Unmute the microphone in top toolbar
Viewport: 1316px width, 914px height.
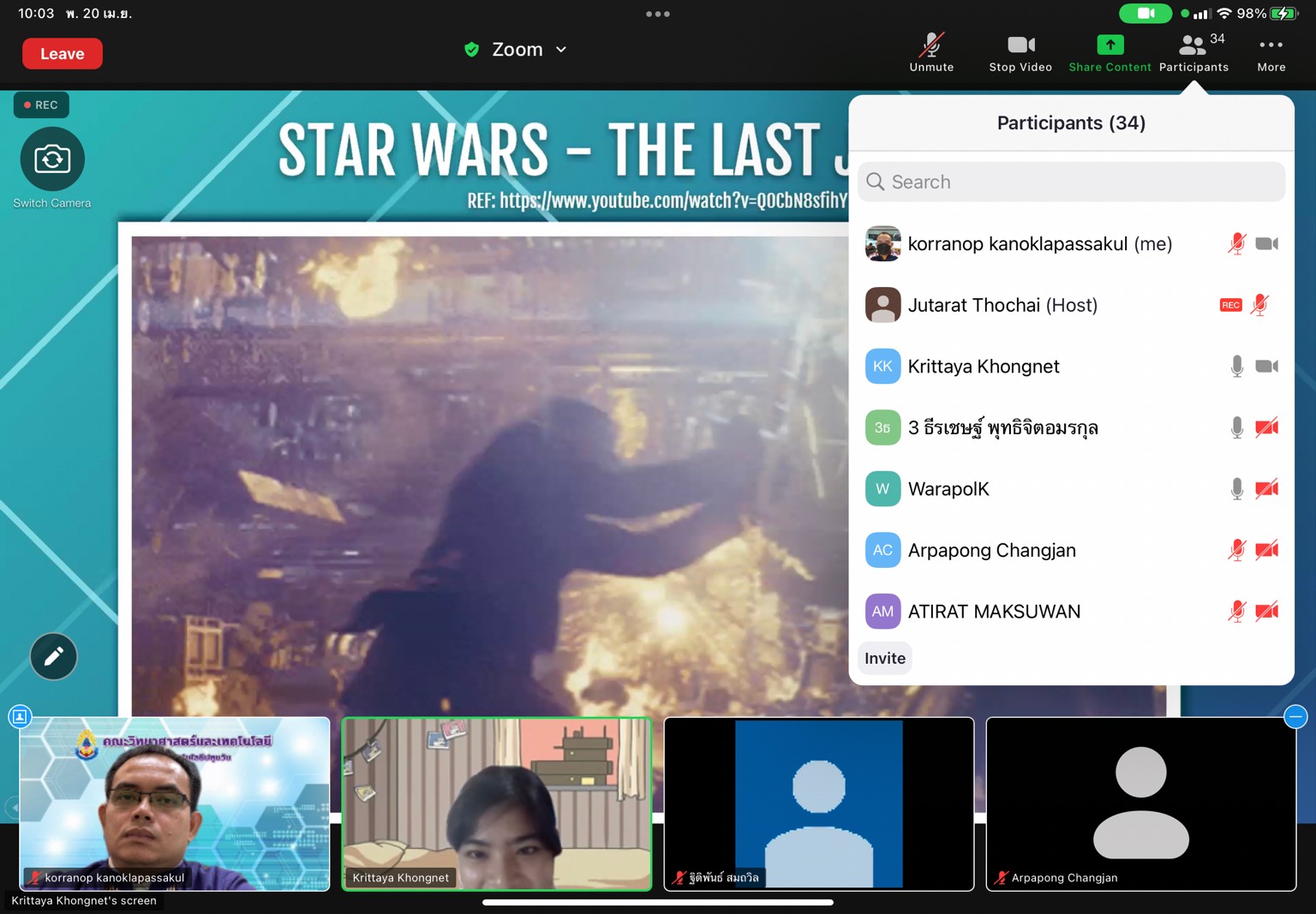(x=931, y=52)
